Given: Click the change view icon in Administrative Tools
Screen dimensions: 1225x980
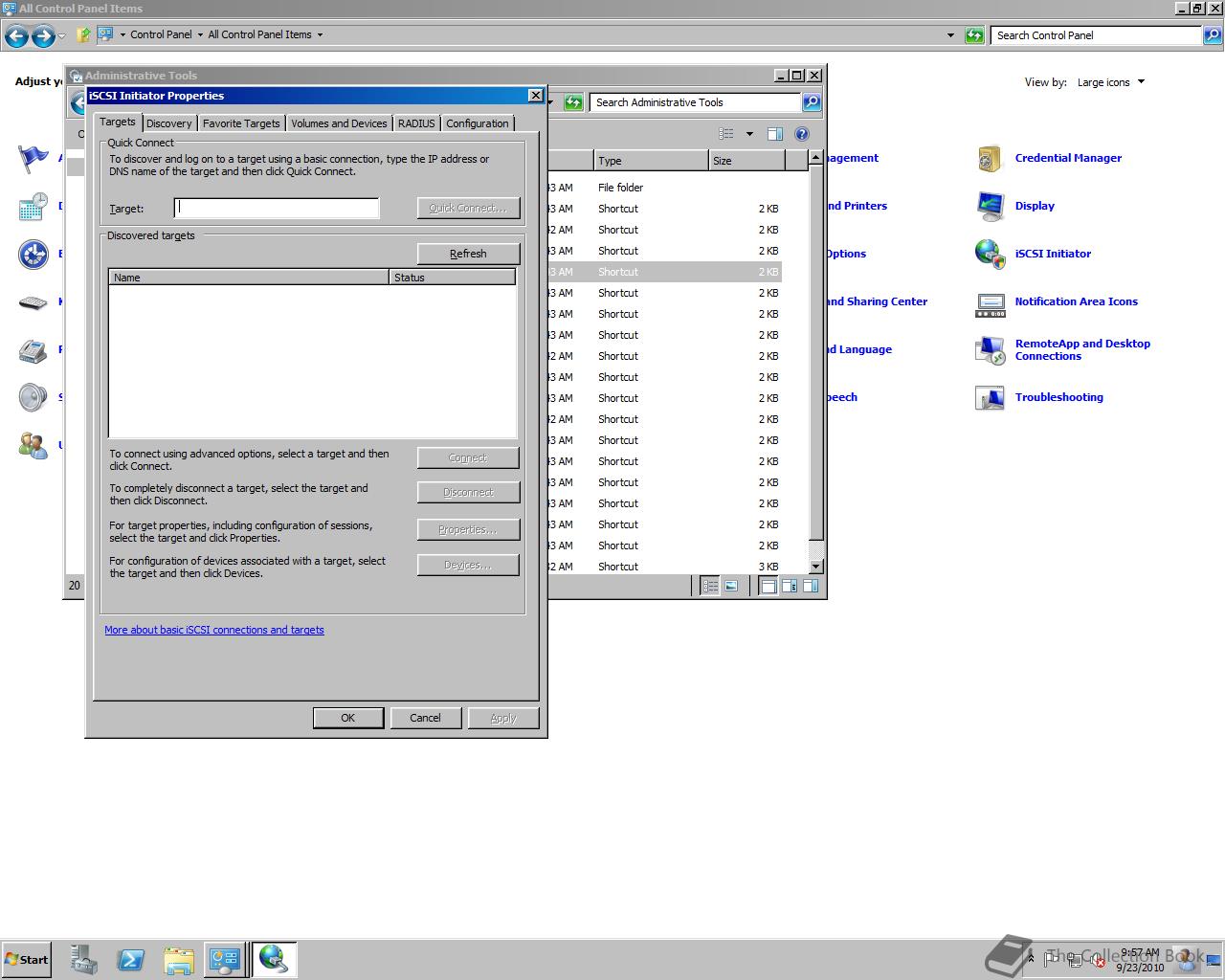Looking at the screenshot, I should tap(727, 134).
